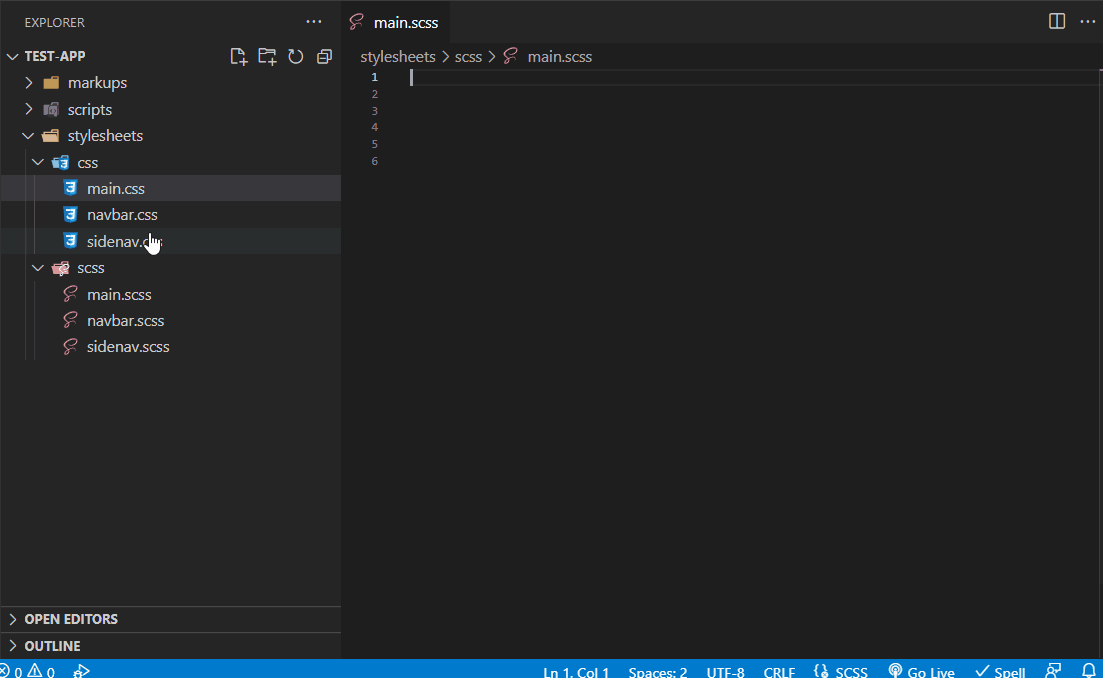Click the EXPLORER panel title

[54, 23]
